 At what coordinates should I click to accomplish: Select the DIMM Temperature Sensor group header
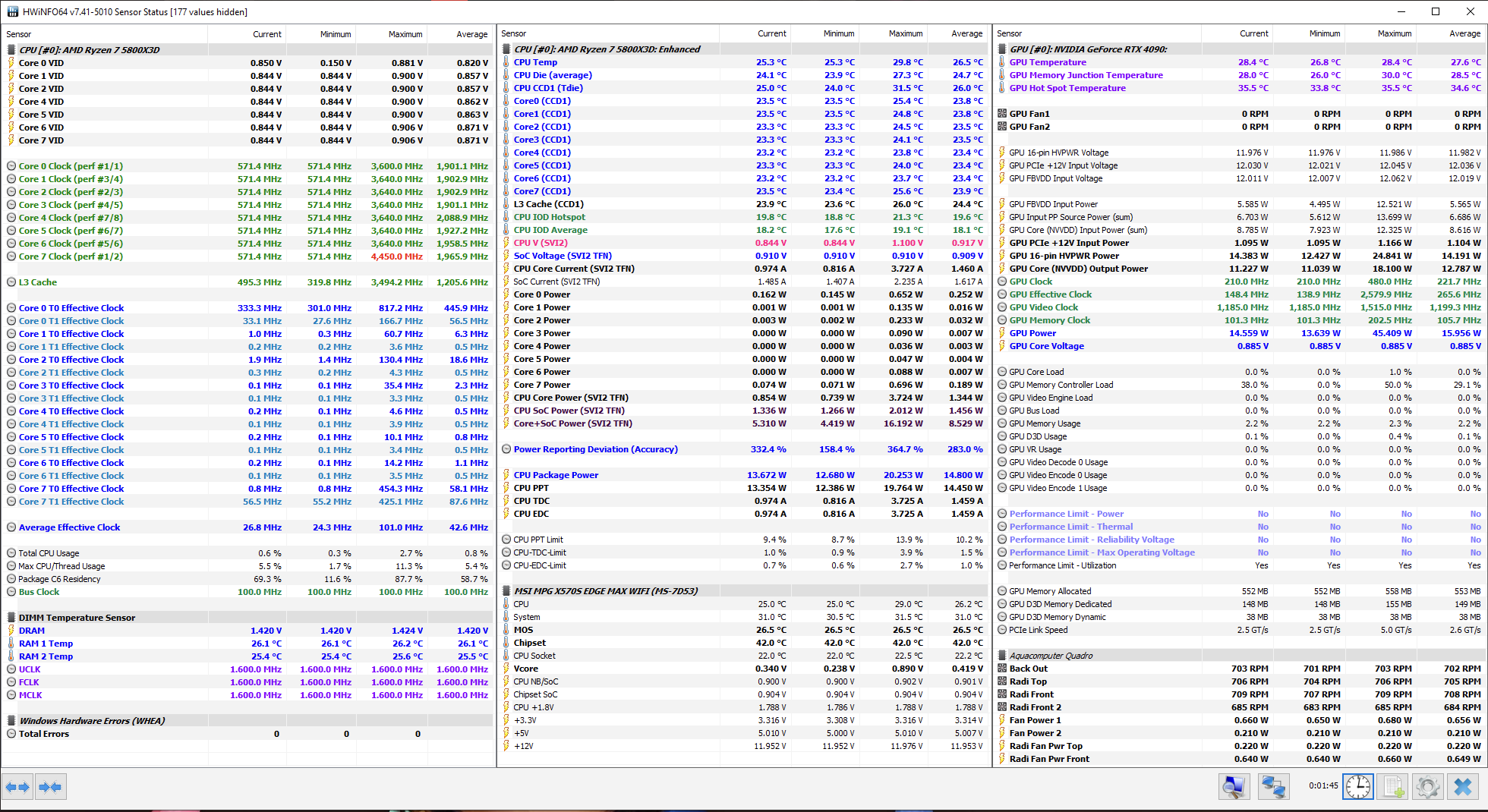click(x=248, y=618)
